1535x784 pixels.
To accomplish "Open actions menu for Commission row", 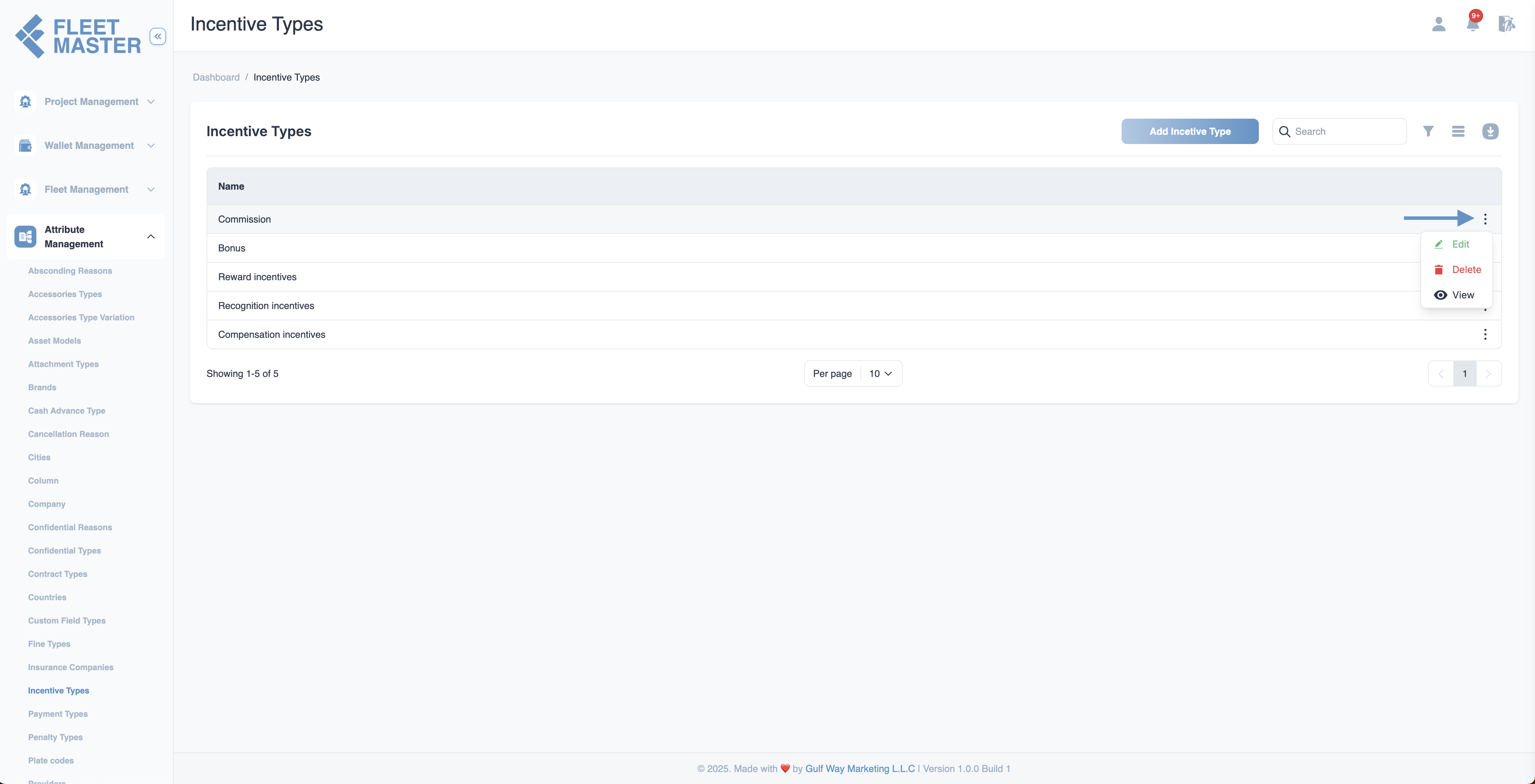I will tap(1485, 219).
